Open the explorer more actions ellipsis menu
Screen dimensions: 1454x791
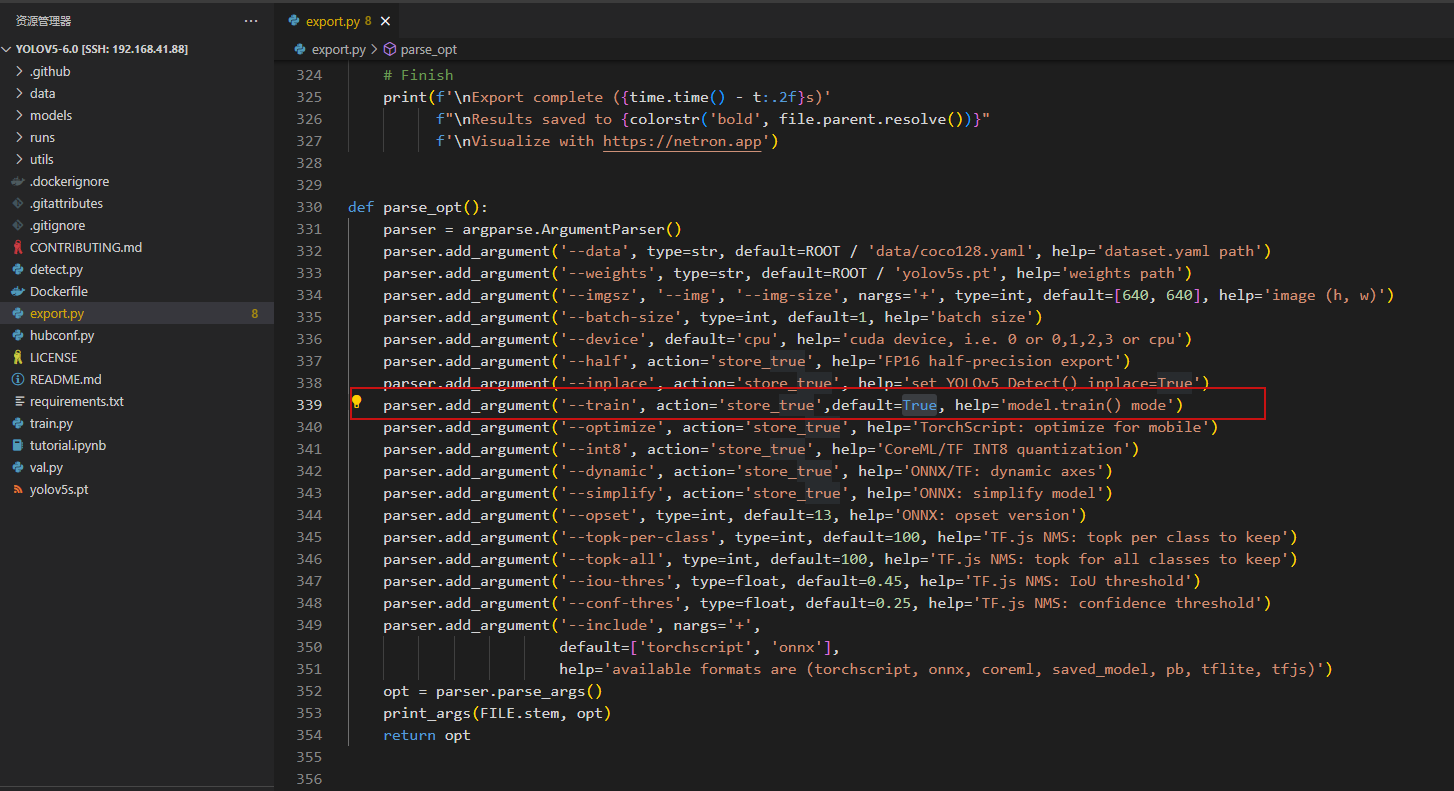tap(250, 20)
